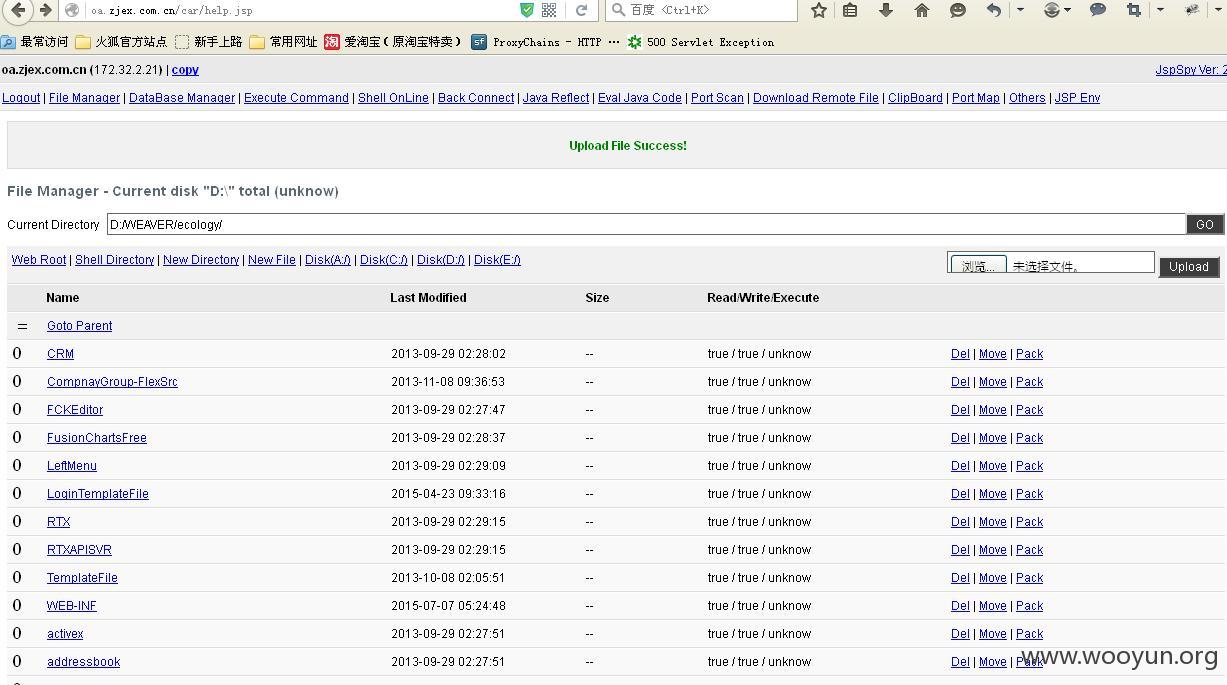The height and width of the screenshot is (685, 1227).
Task: Open dropdown next to crop icon
Action: (1160, 10)
